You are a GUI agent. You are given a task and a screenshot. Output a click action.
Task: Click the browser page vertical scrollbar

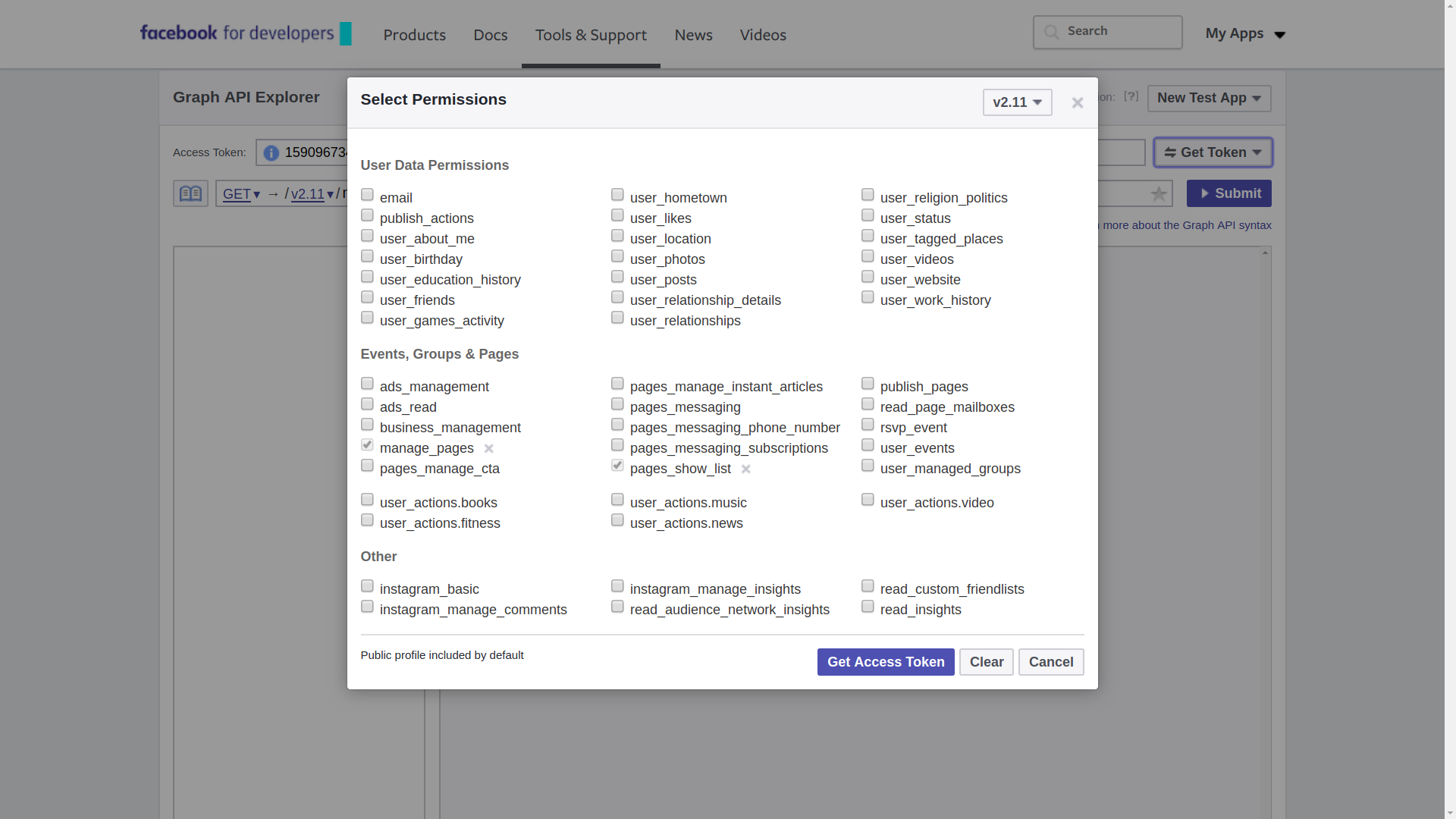tap(1450, 409)
